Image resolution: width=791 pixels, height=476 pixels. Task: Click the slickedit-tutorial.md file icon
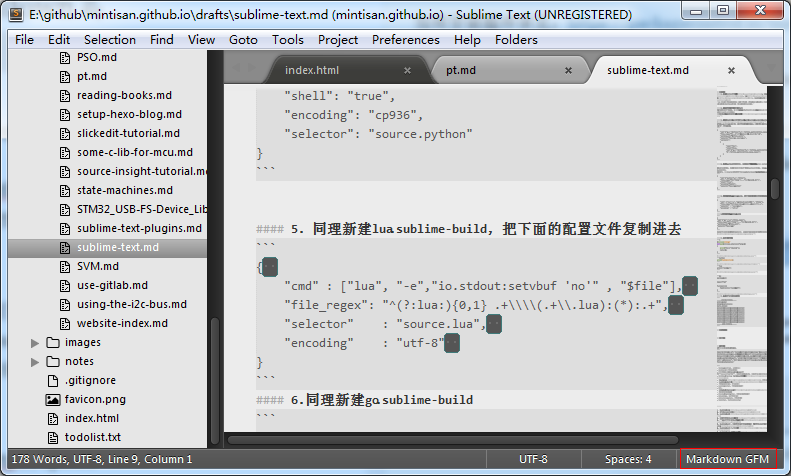pyautogui.click(x=65, y=134)
